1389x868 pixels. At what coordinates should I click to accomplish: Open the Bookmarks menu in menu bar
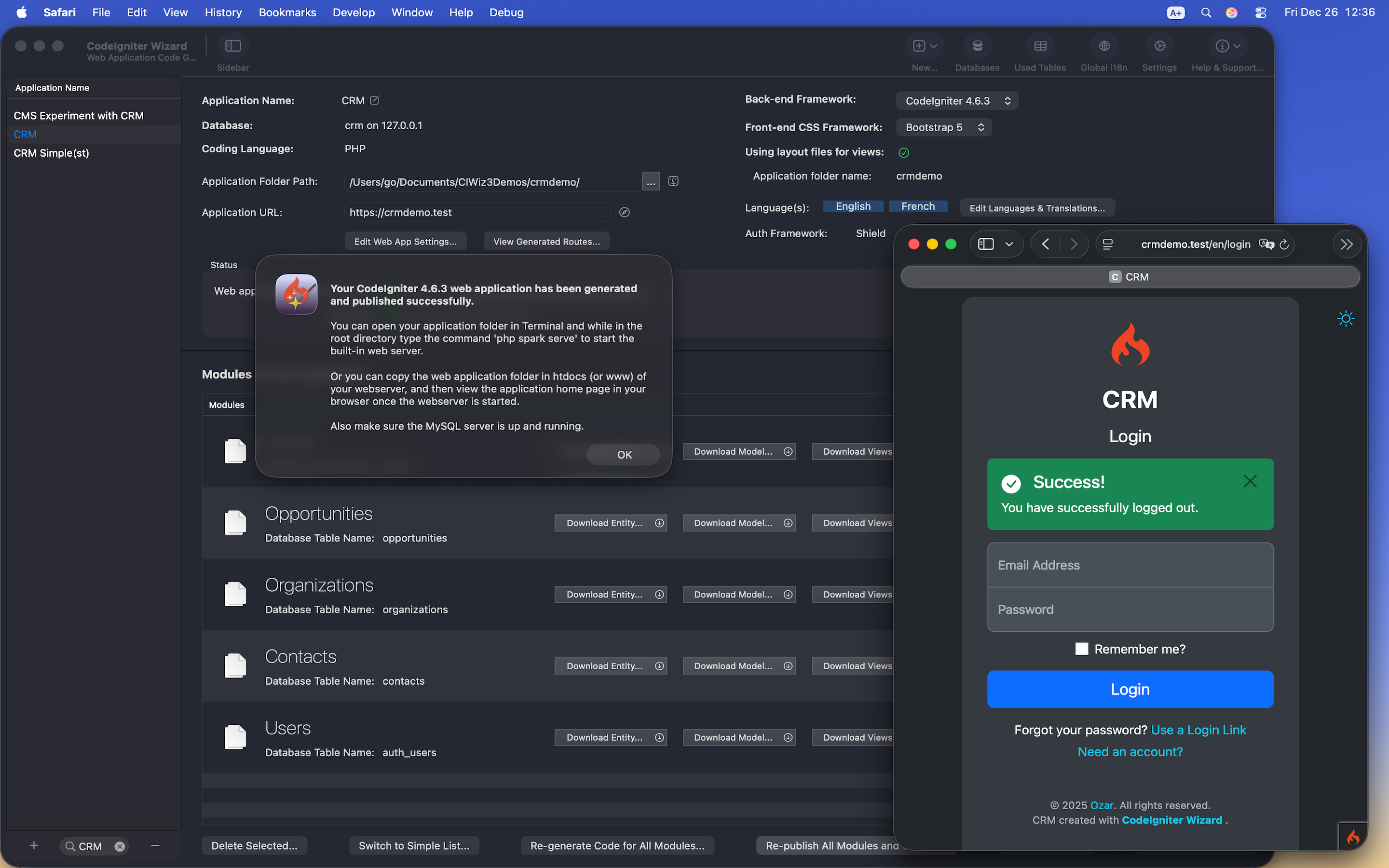click(287, 12)
